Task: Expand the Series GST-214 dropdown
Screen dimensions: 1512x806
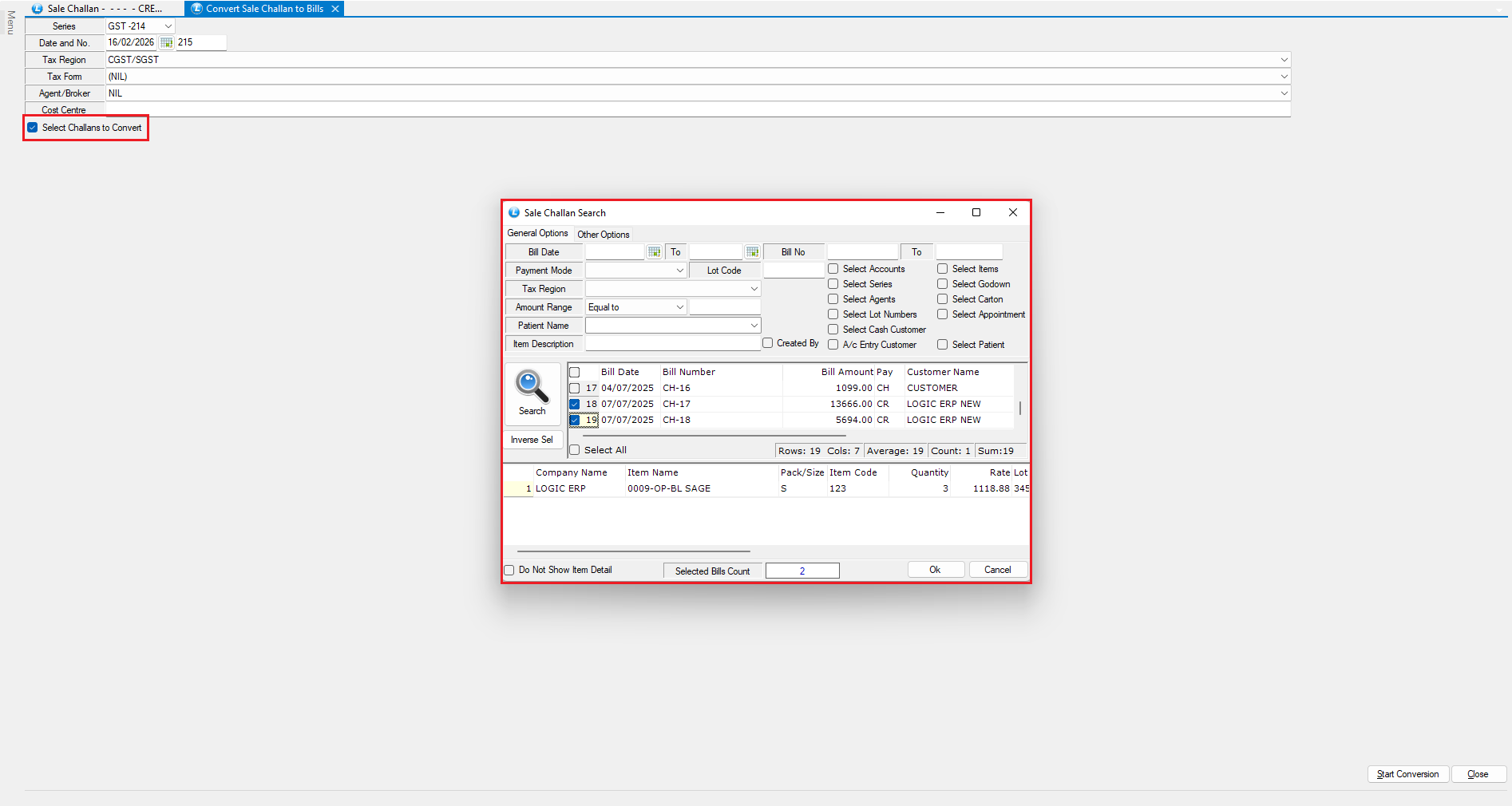Action: 168,26
